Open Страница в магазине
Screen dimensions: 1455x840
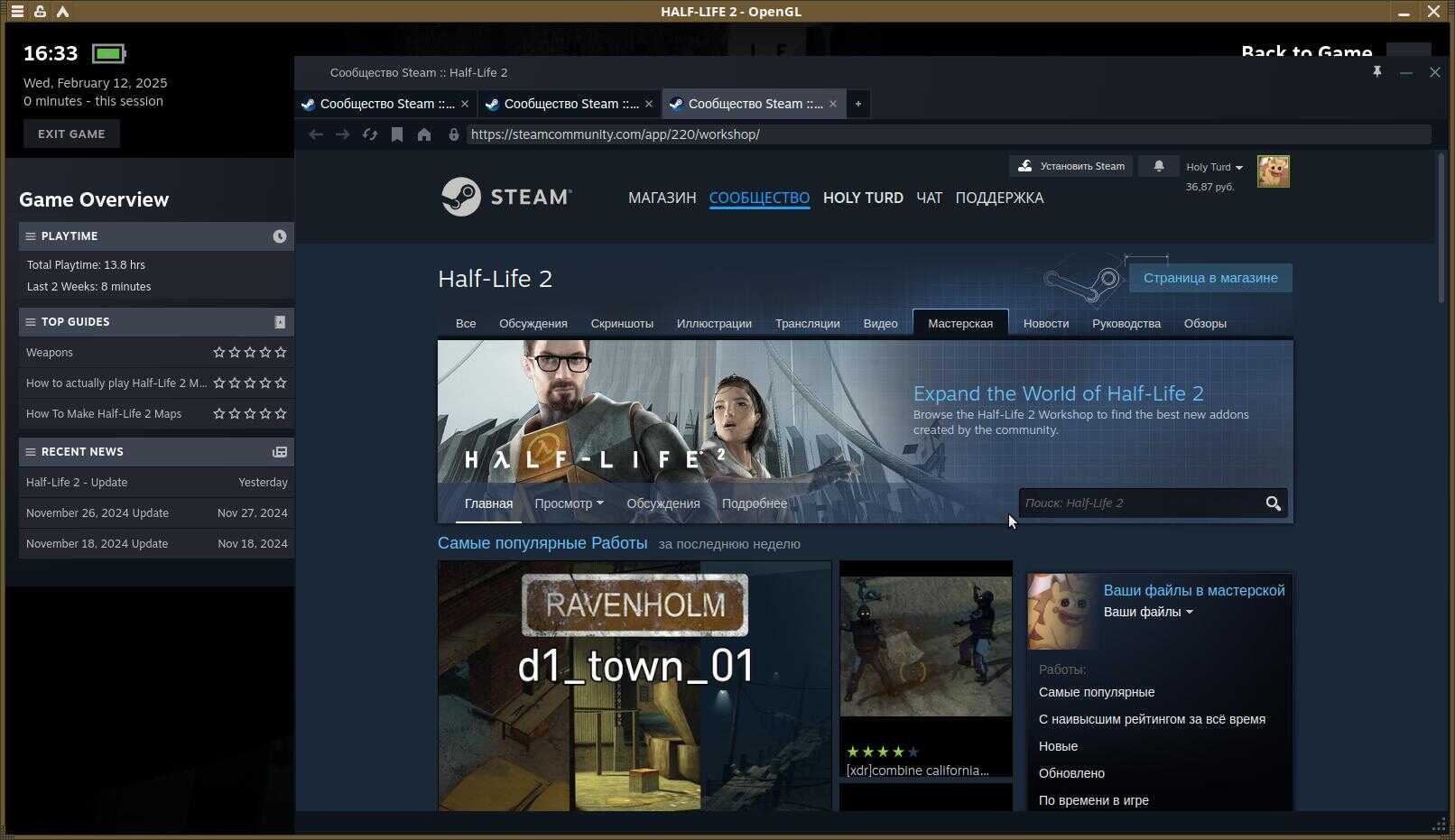click(1210, 278)
